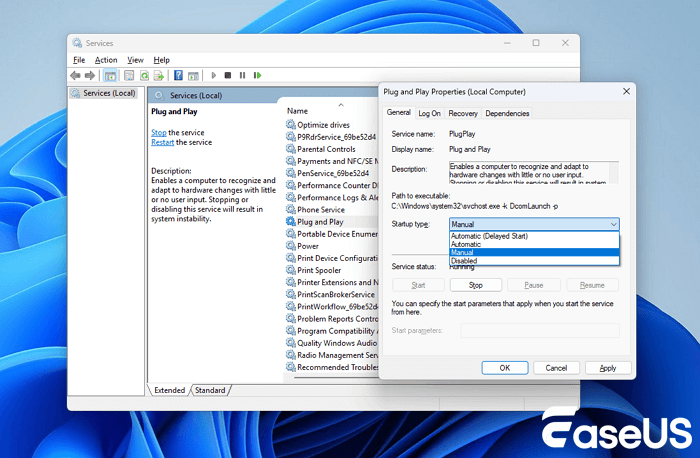Choose Automatic startup option
This screenshot has width=700, height=458.
[534, 244]
